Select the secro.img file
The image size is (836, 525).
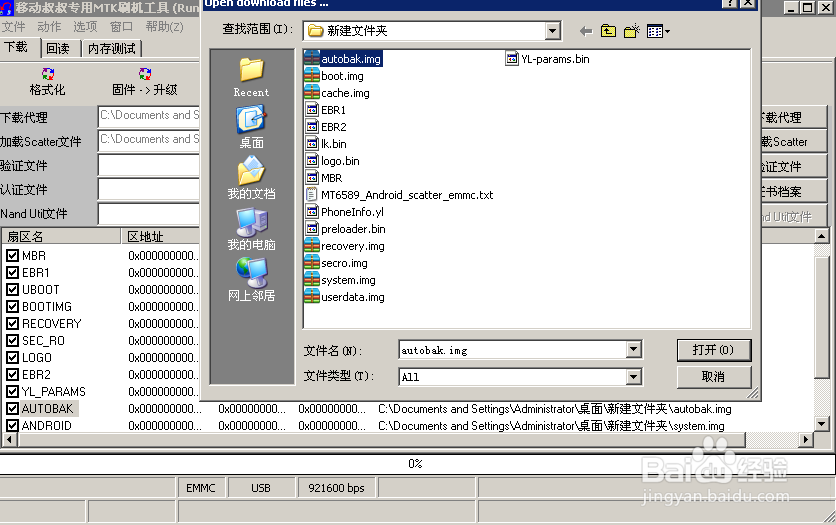coord(336,263)
